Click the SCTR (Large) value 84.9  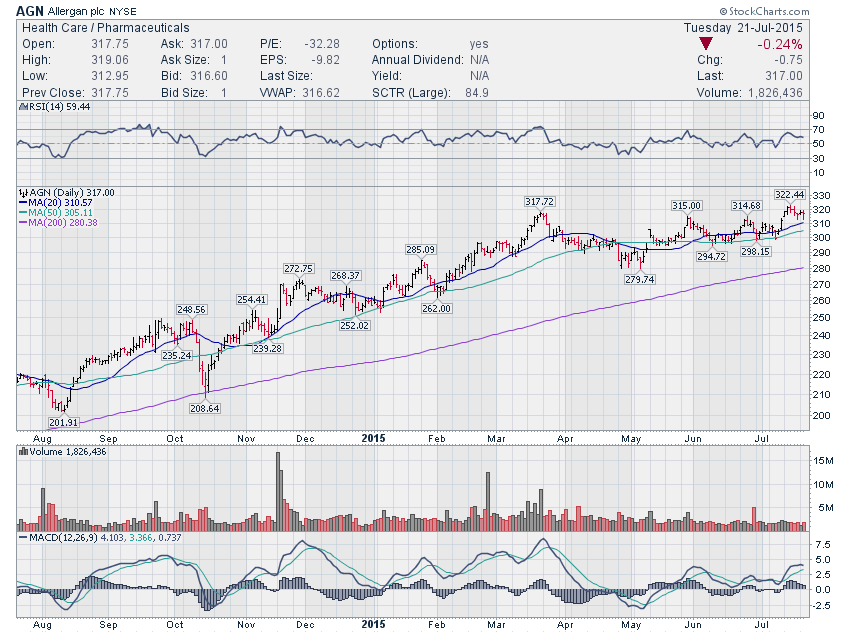tap(477, 93)
